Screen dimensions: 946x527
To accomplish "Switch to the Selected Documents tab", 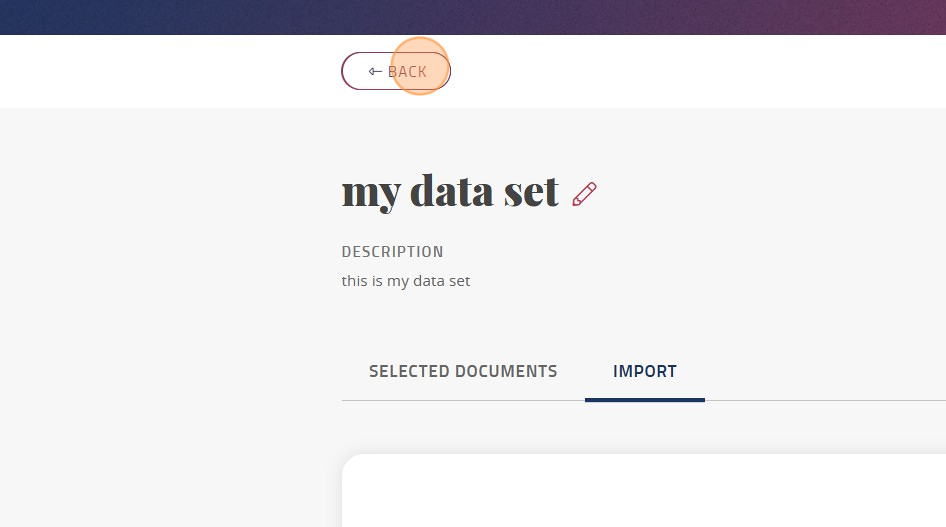I will (x=463, y=371).
